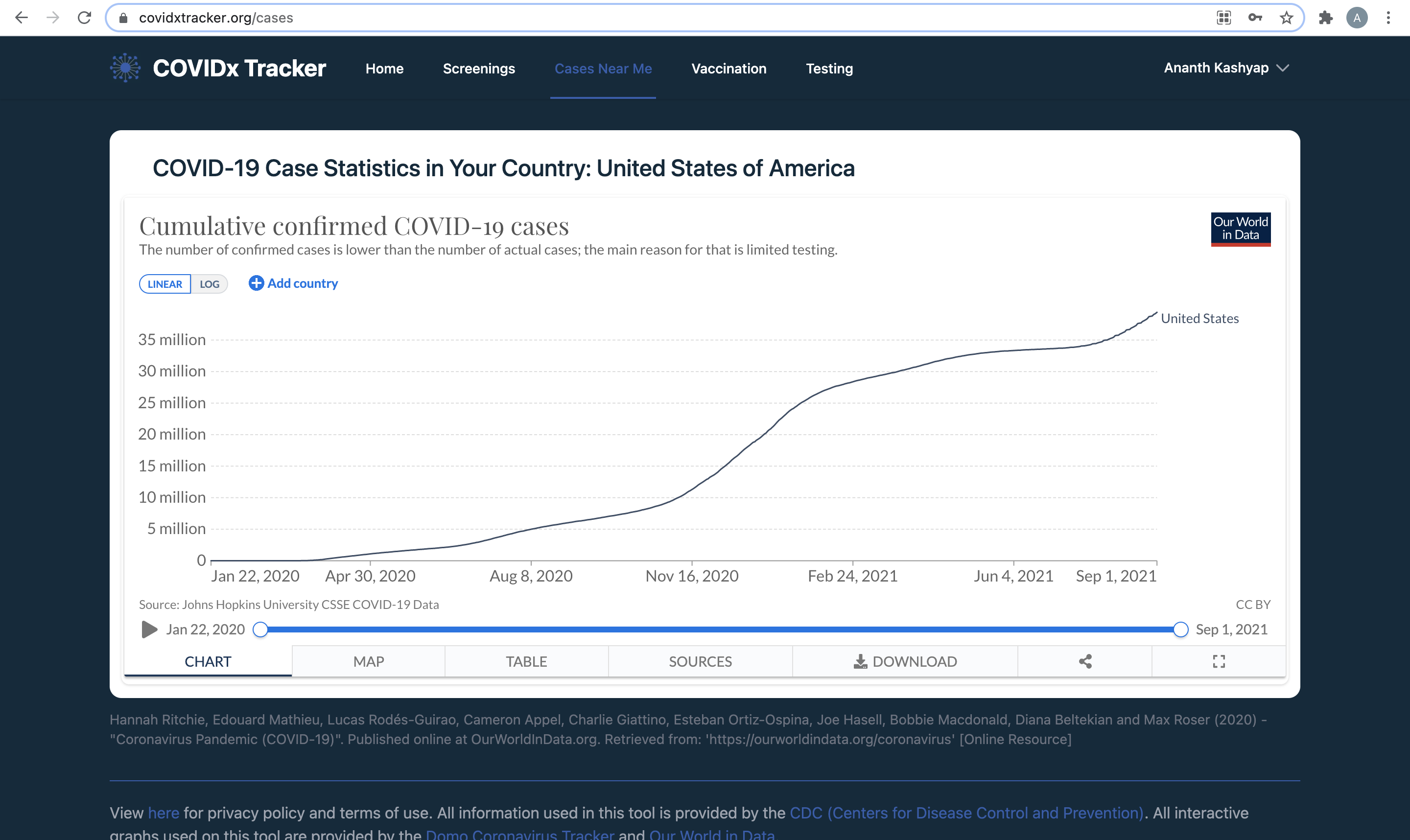
Task: Bookmark this page with the star icon
Action: [1286, 18]
